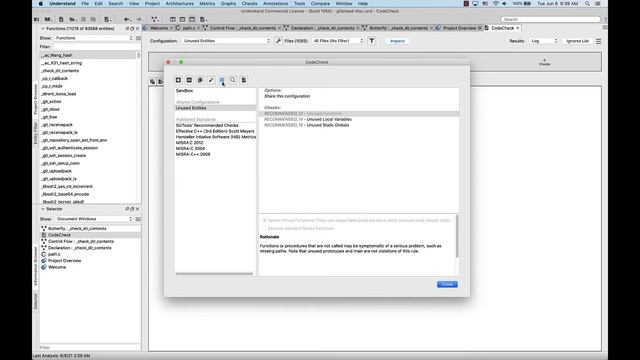The width and height of the screenshot is (640, 360).
Task: Select MISRA-C 2012 standard
Action: click(x=189, y=143)
